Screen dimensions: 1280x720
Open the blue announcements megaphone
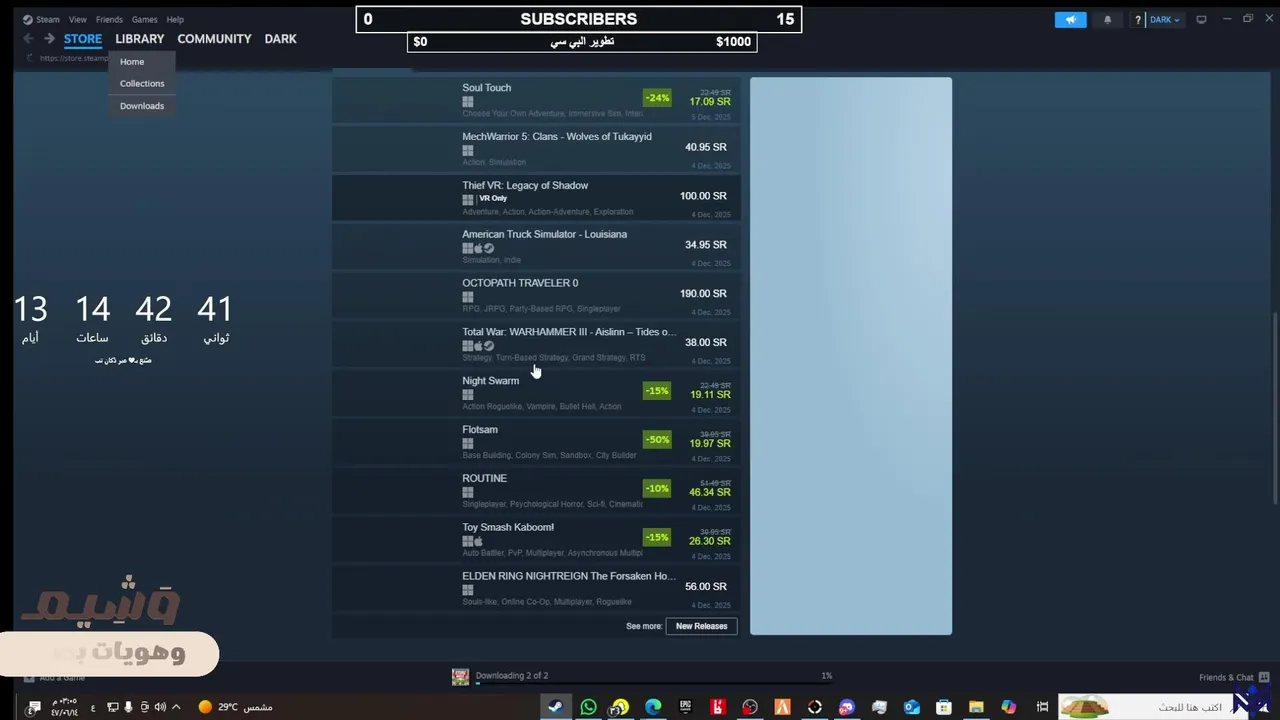click(x=1070, y=19)
